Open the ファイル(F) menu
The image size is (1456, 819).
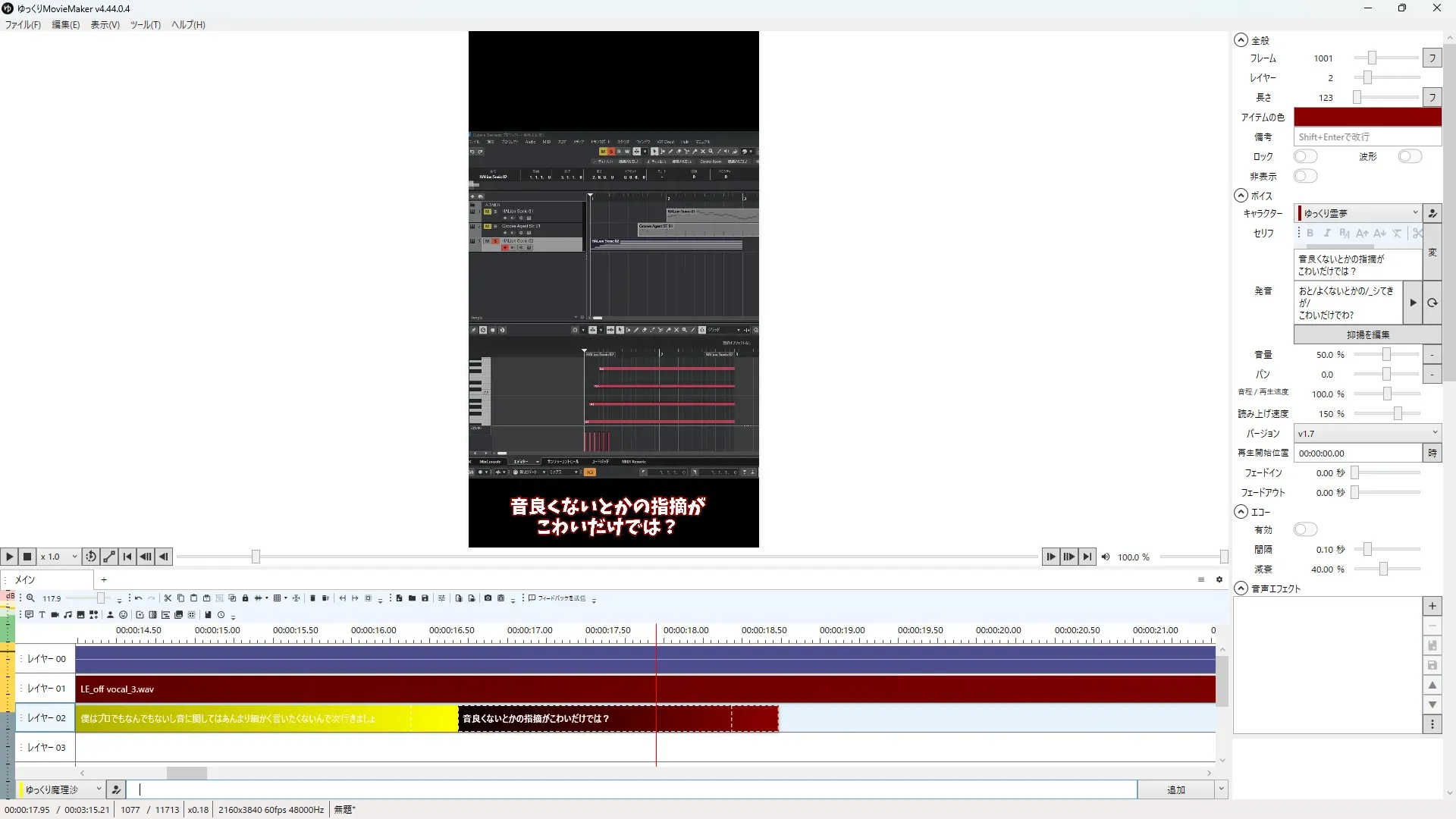point(23,24)
